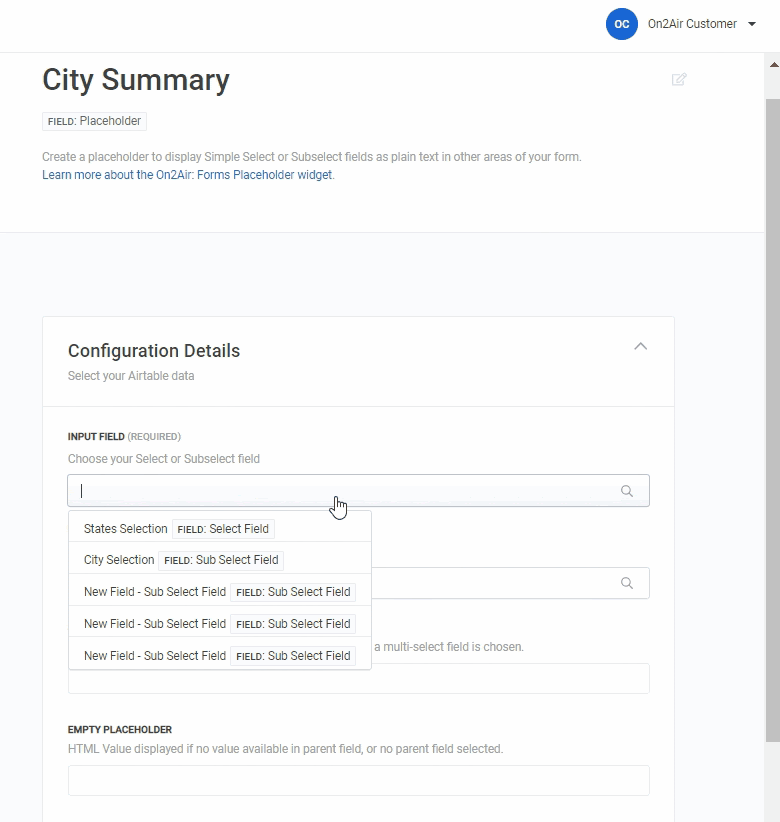
Task: Click the scrollbar up arrow
Action: [x=773, y=63]
